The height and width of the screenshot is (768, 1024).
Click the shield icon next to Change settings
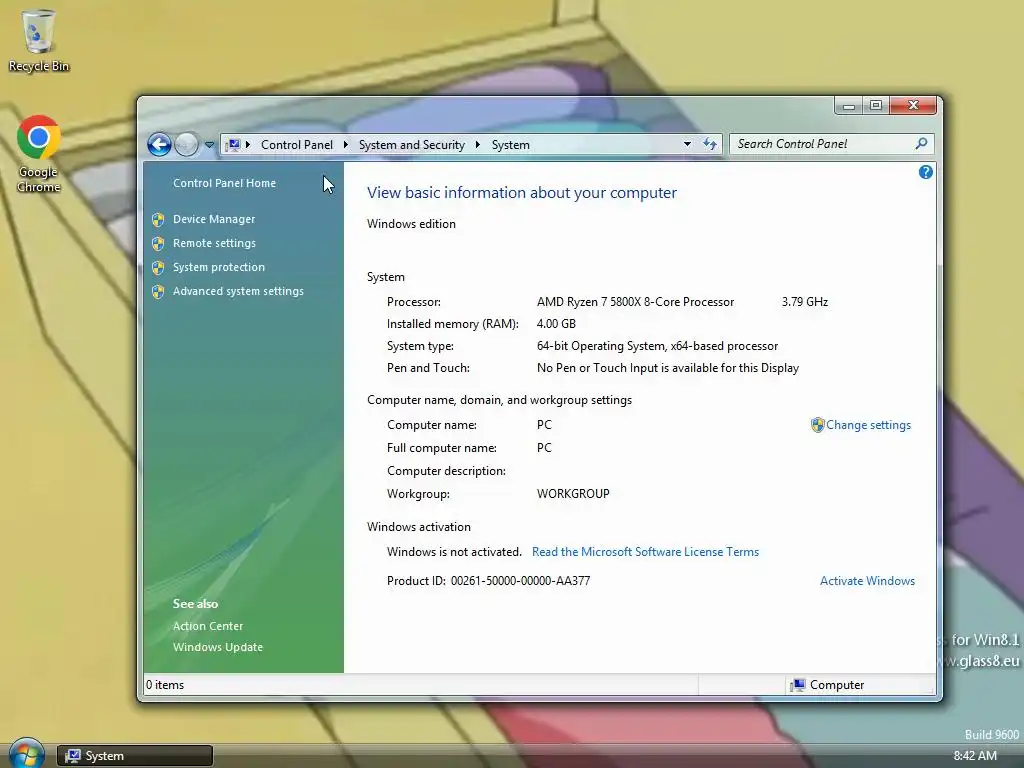pyautogui.click(x=818, y=425)
